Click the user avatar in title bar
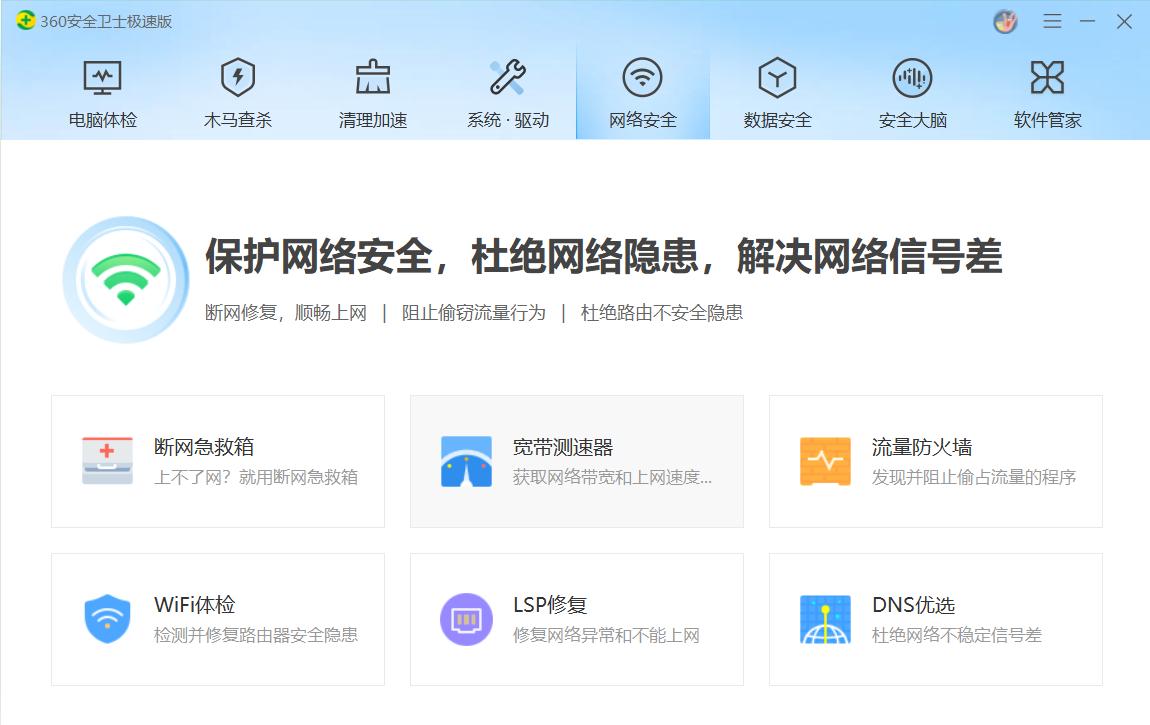 (1004, 20)
